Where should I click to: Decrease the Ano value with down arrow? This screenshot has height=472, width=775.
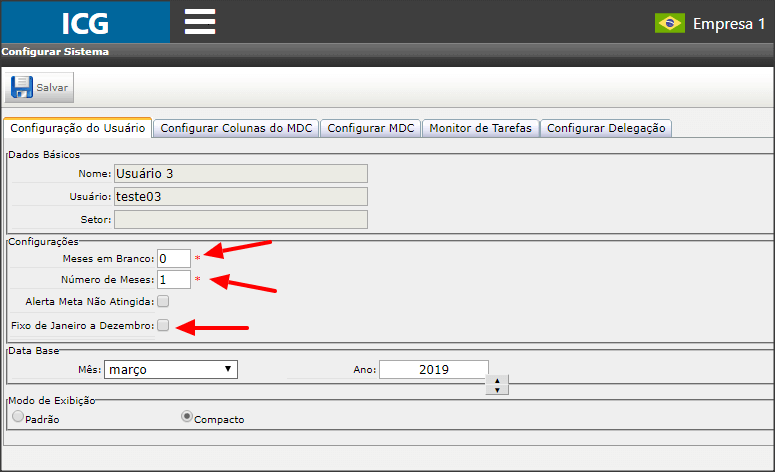tap(497, 390)
